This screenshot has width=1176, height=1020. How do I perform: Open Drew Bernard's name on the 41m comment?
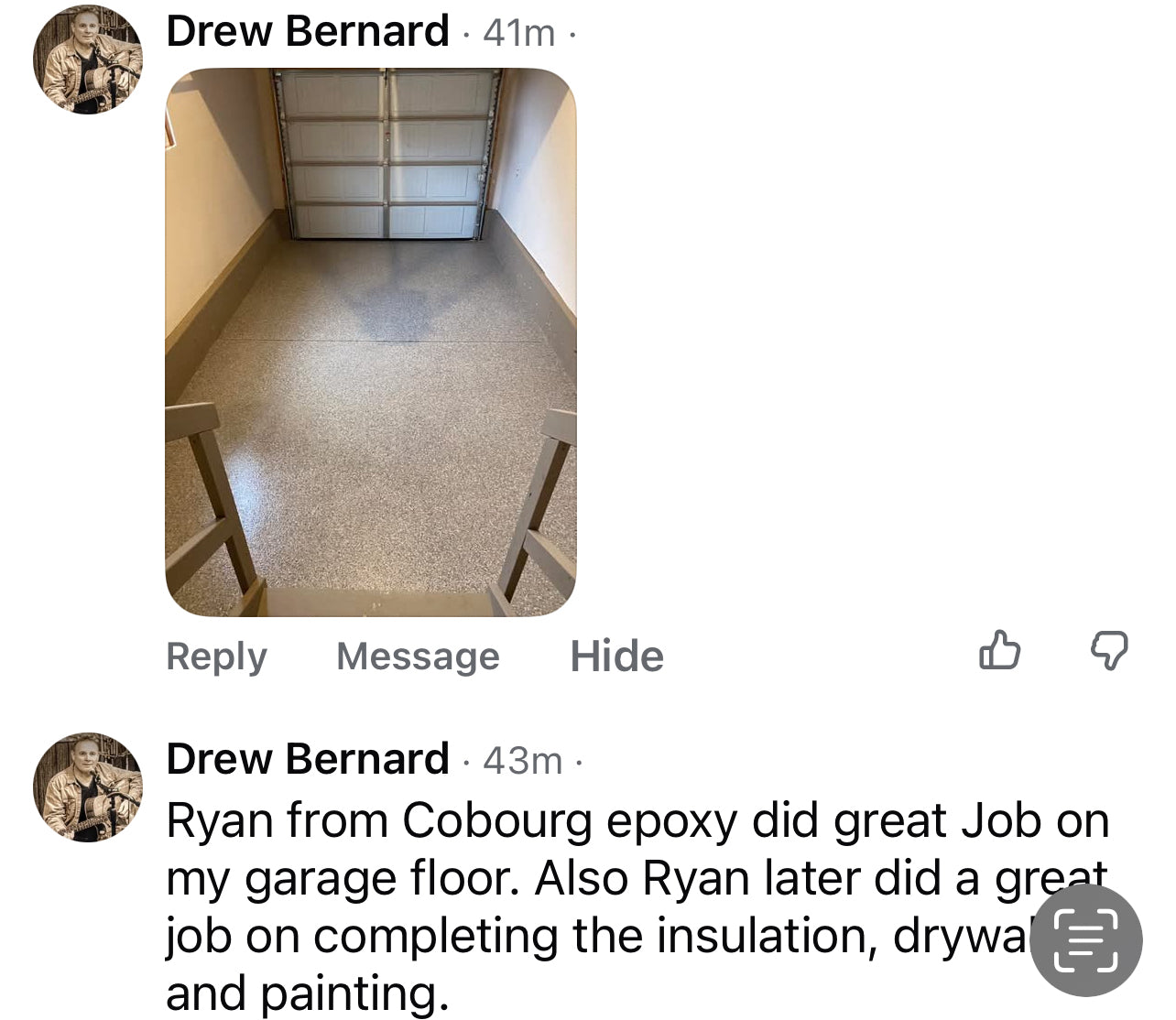(x=308, y=31)
